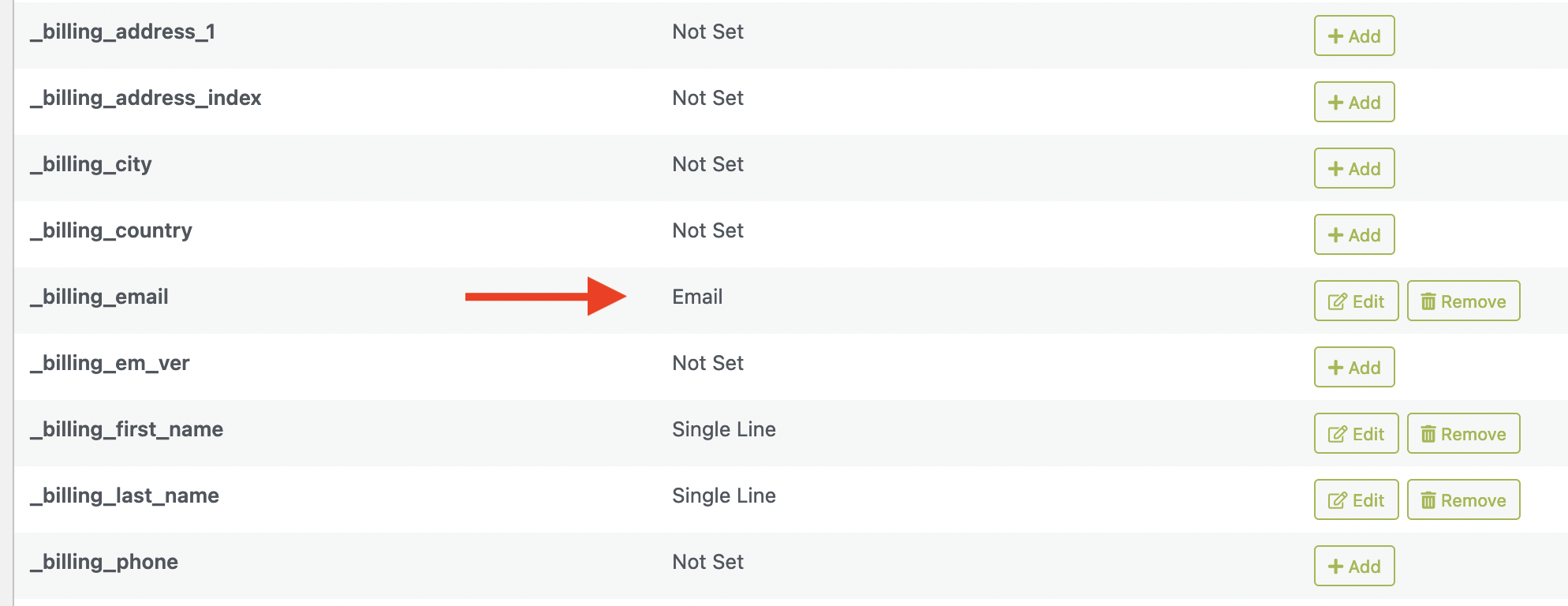This screenshot has height=606, width=1568.
Task: Remove the _billing_email field
Action: point(1464,301)
